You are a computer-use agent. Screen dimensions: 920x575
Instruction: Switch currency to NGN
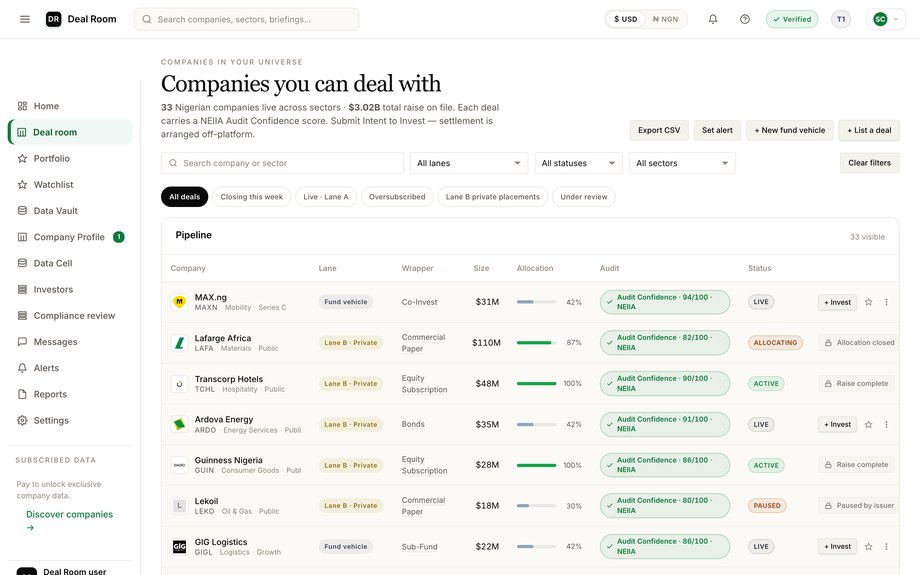click(x=665, y=19)
